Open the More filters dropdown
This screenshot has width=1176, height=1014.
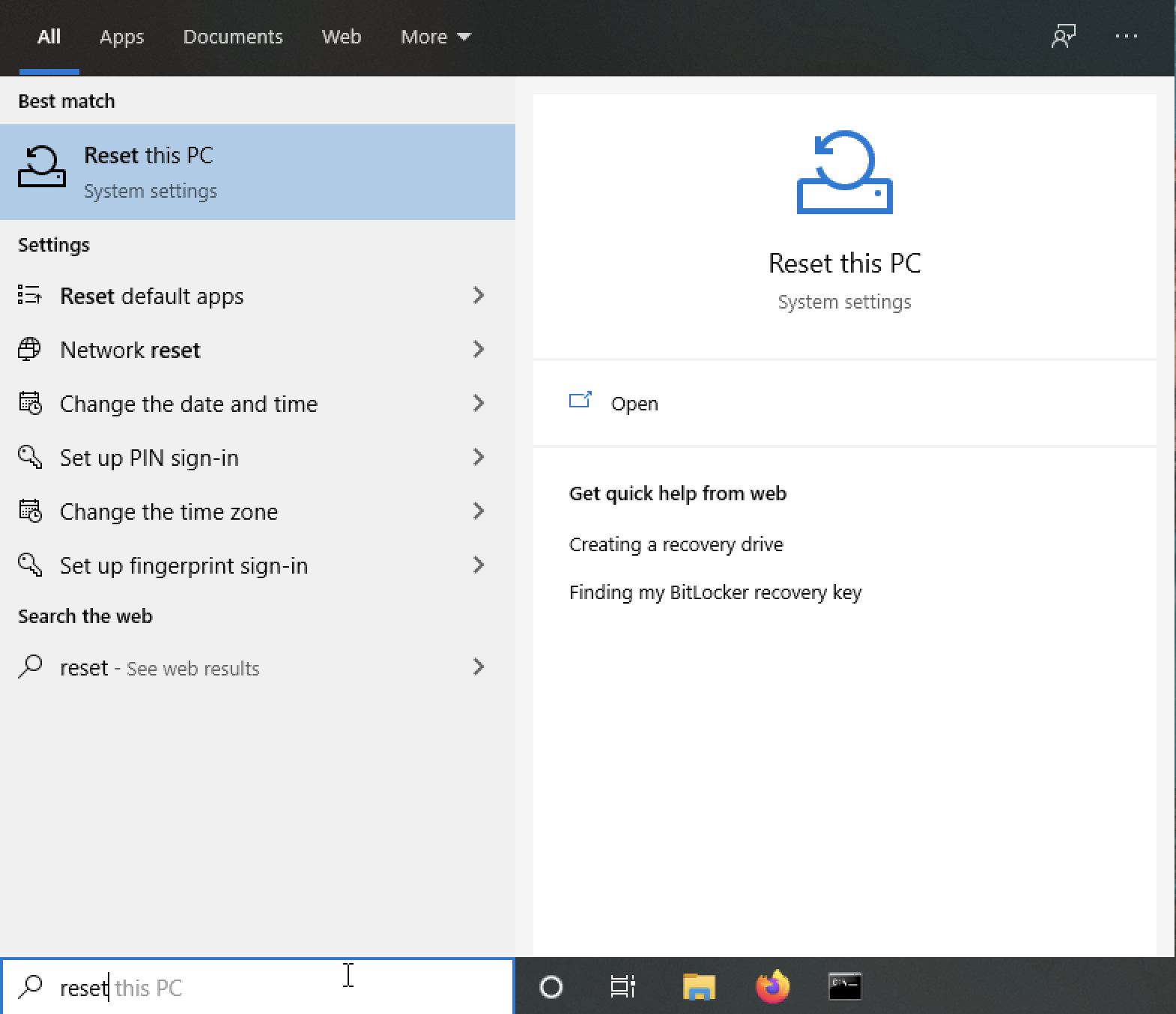point(436,37)
